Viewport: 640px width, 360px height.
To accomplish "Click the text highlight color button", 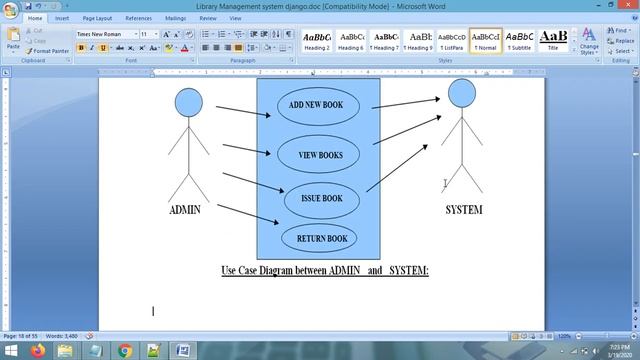I will click(169, 48).
